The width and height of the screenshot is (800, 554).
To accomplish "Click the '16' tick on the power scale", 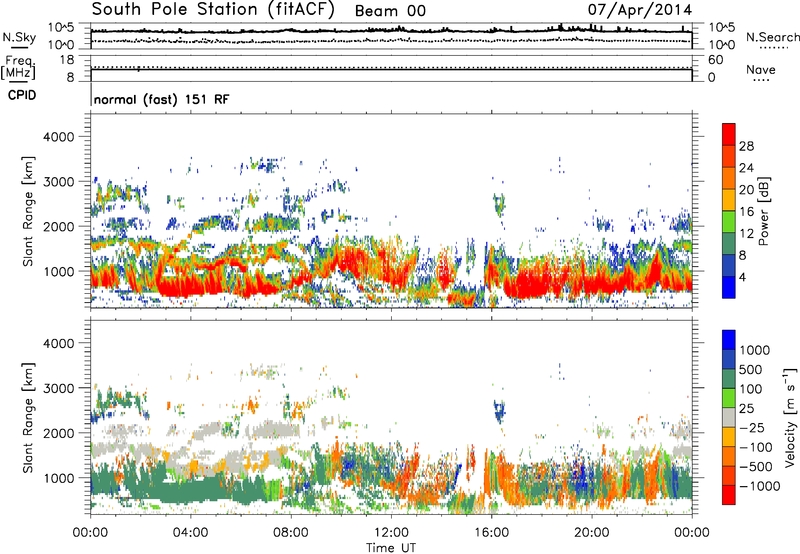I will [x=746, y=212].
